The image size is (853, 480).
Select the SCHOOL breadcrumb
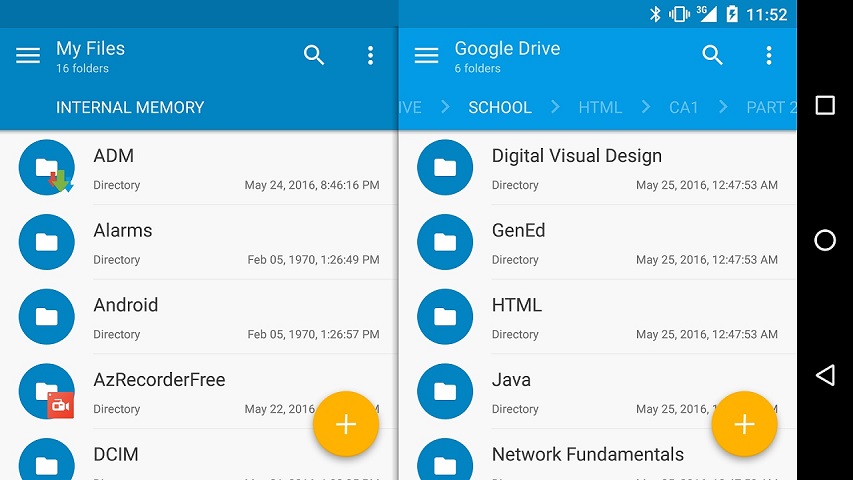pyautogui.click(x=500, y=107)
